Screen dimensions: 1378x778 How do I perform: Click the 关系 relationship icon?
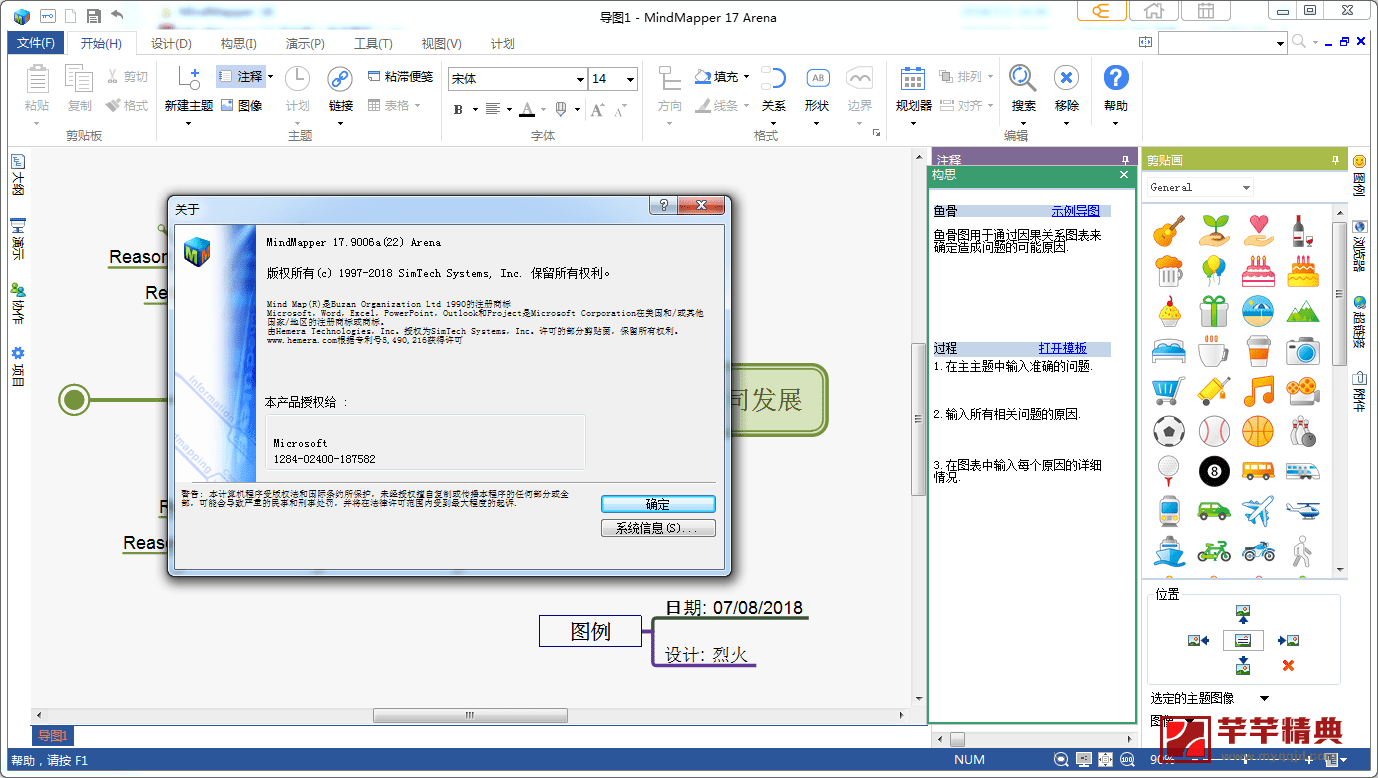tap(774, 79)
